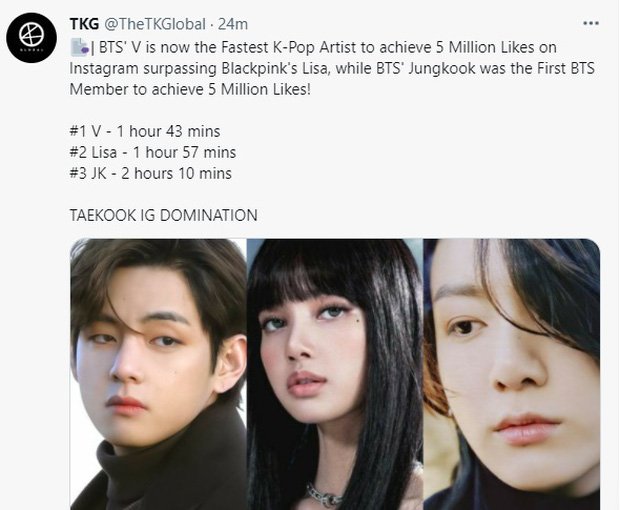
Task: Click the '#1 V - 1 hour 43 mins' line
Action: (145, 131)
